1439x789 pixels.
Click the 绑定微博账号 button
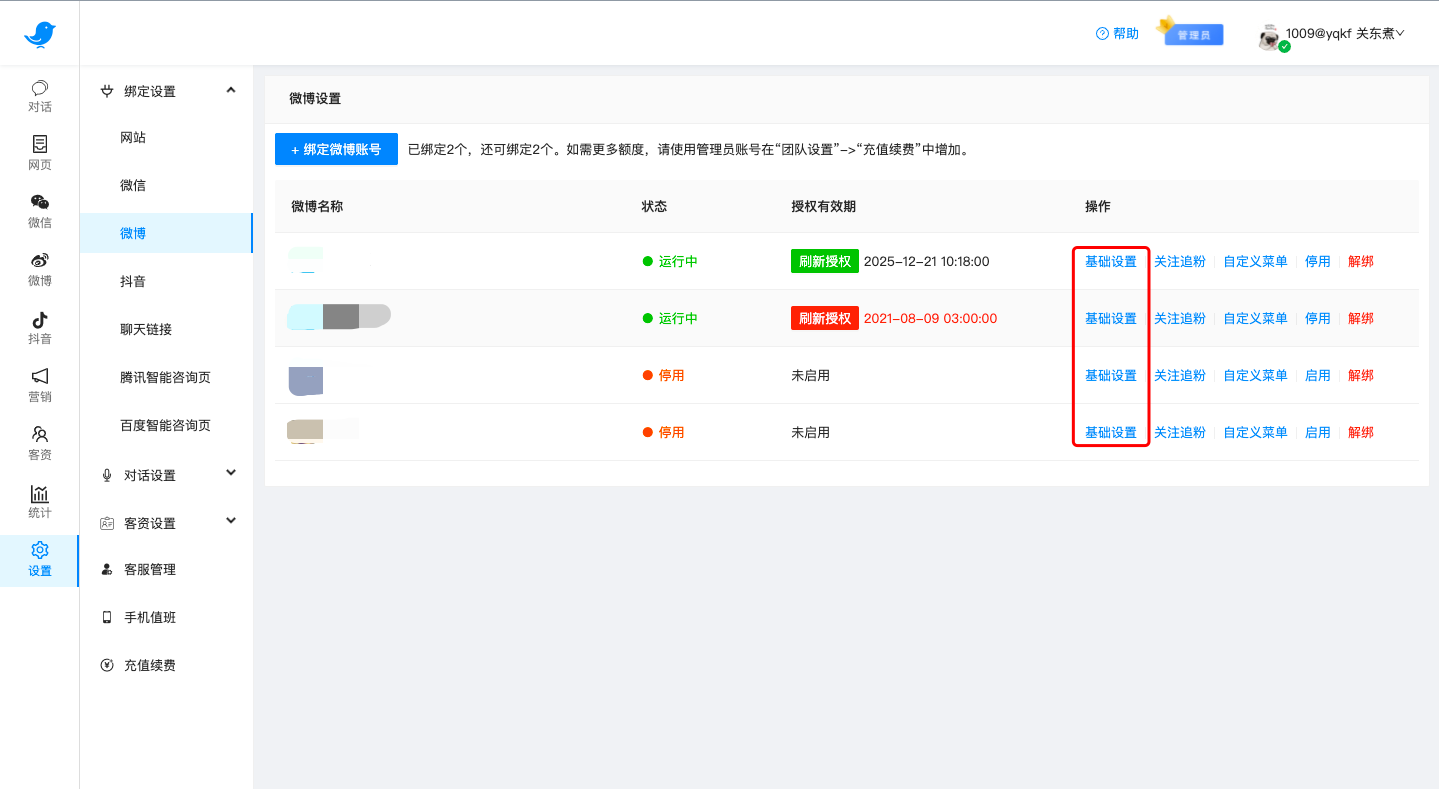(336, 148)
